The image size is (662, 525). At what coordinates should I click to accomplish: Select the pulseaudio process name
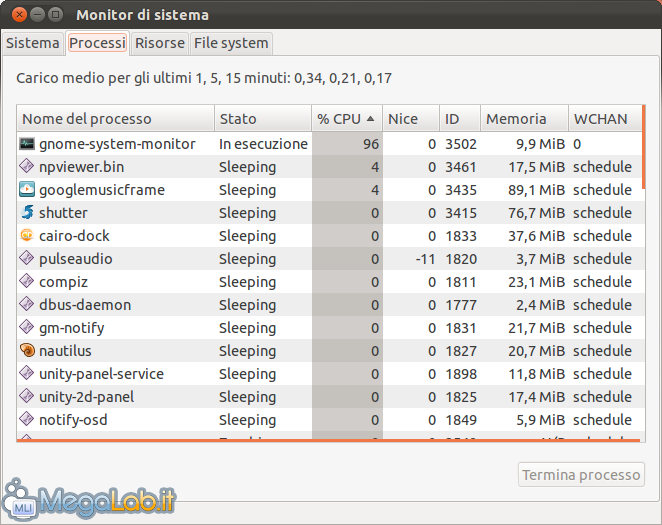tap(76, 259)
